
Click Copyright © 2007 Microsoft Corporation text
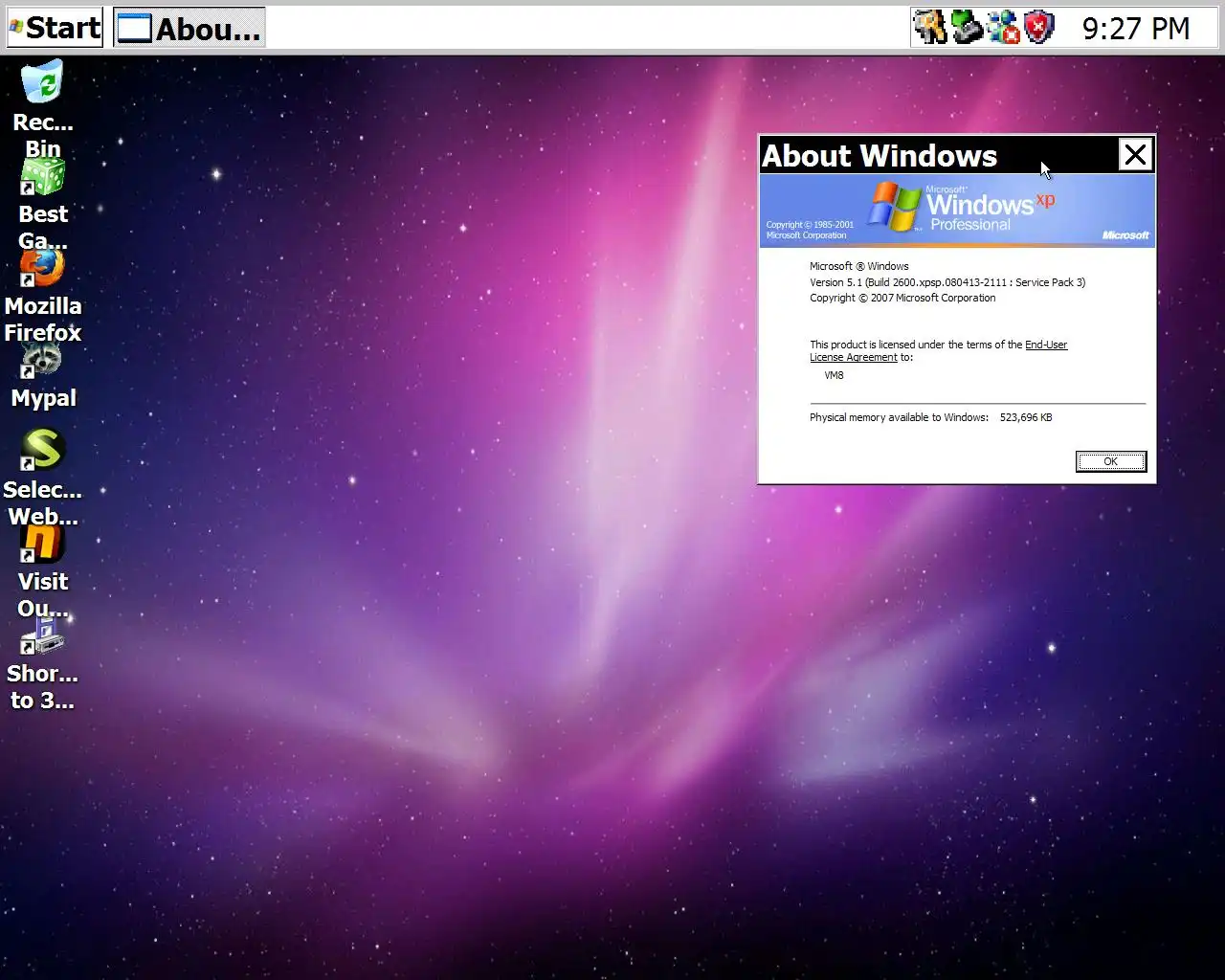tap(902, 298)
